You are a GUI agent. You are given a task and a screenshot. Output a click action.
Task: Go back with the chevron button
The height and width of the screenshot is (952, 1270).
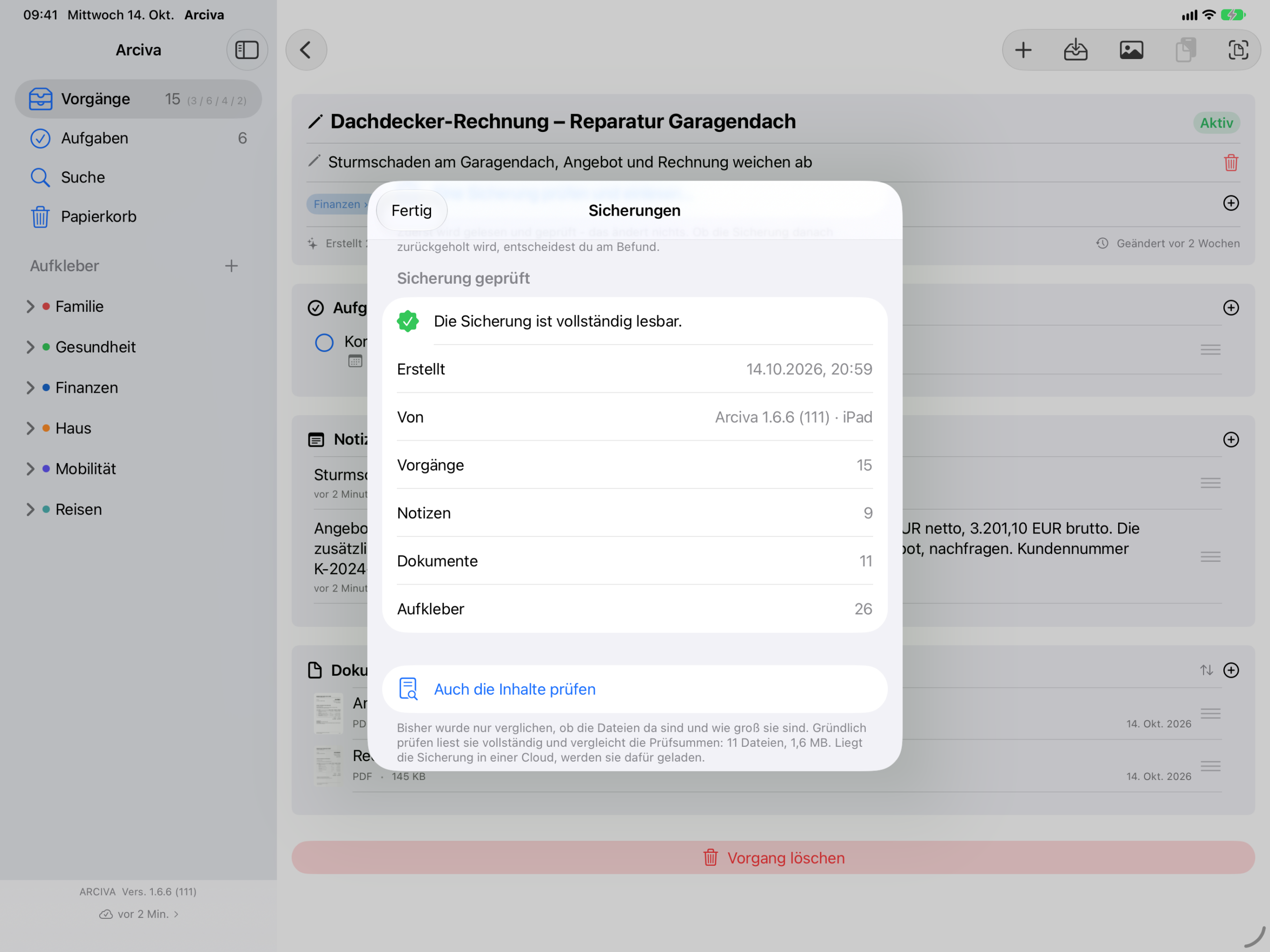(x=306, y=50)
